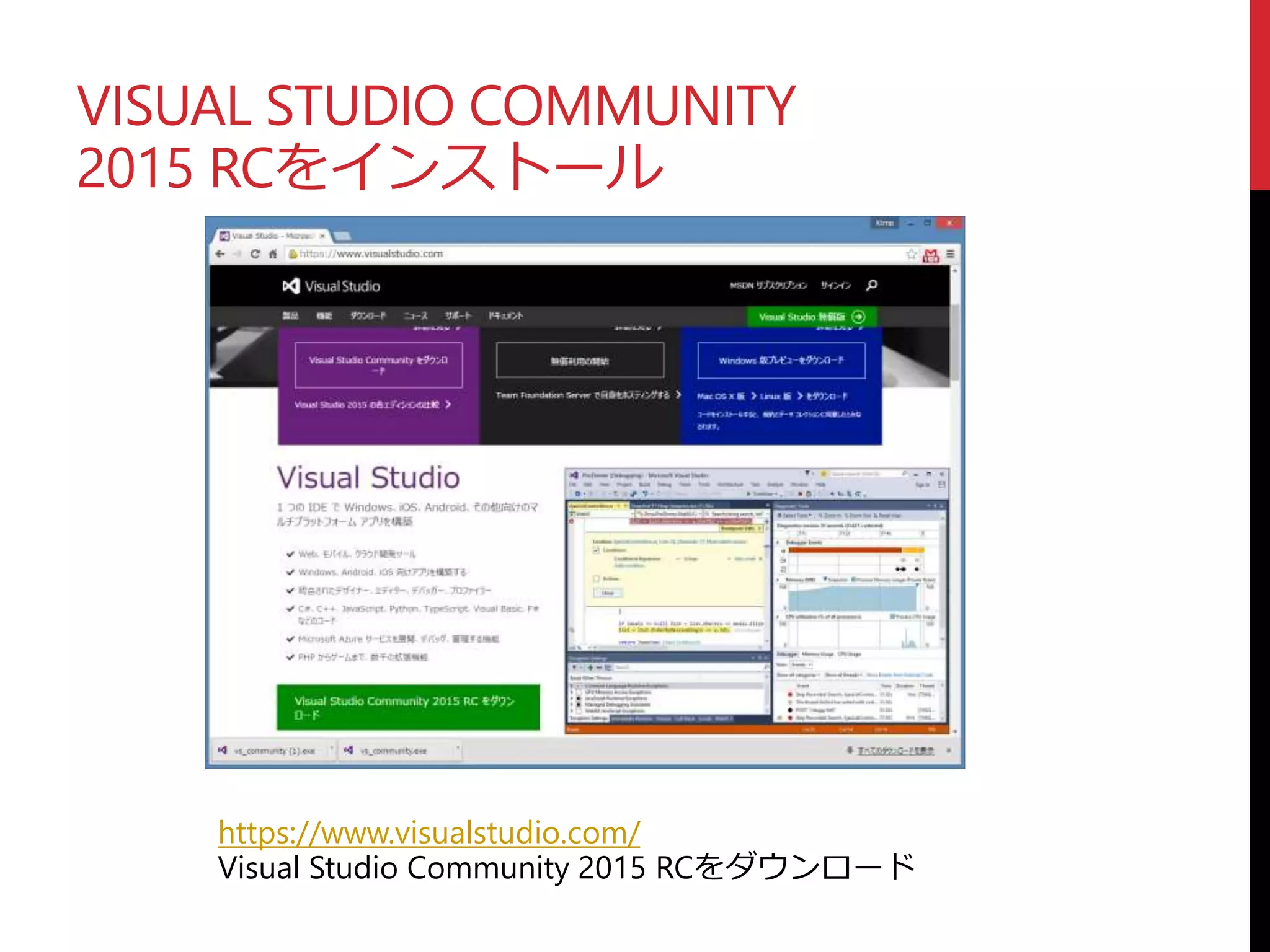Bookmark the page with the star icon

pyautogui.click(x=911, y=254)
